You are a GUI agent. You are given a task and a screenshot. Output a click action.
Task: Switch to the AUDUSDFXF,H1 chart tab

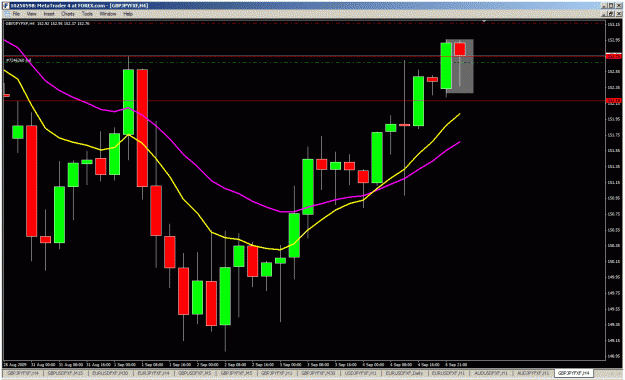tap(491, 373)
